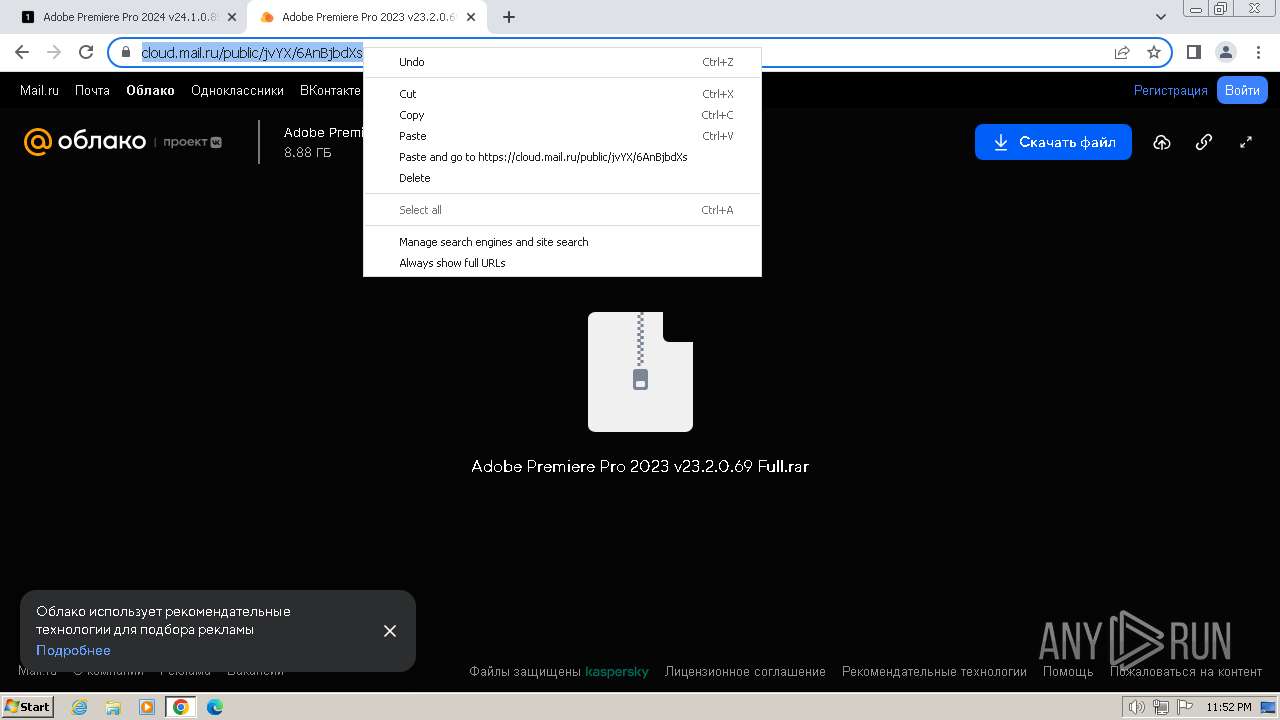Click the copy link chain icon
Screen dimensions: 1280x720
click(1204, 142)
